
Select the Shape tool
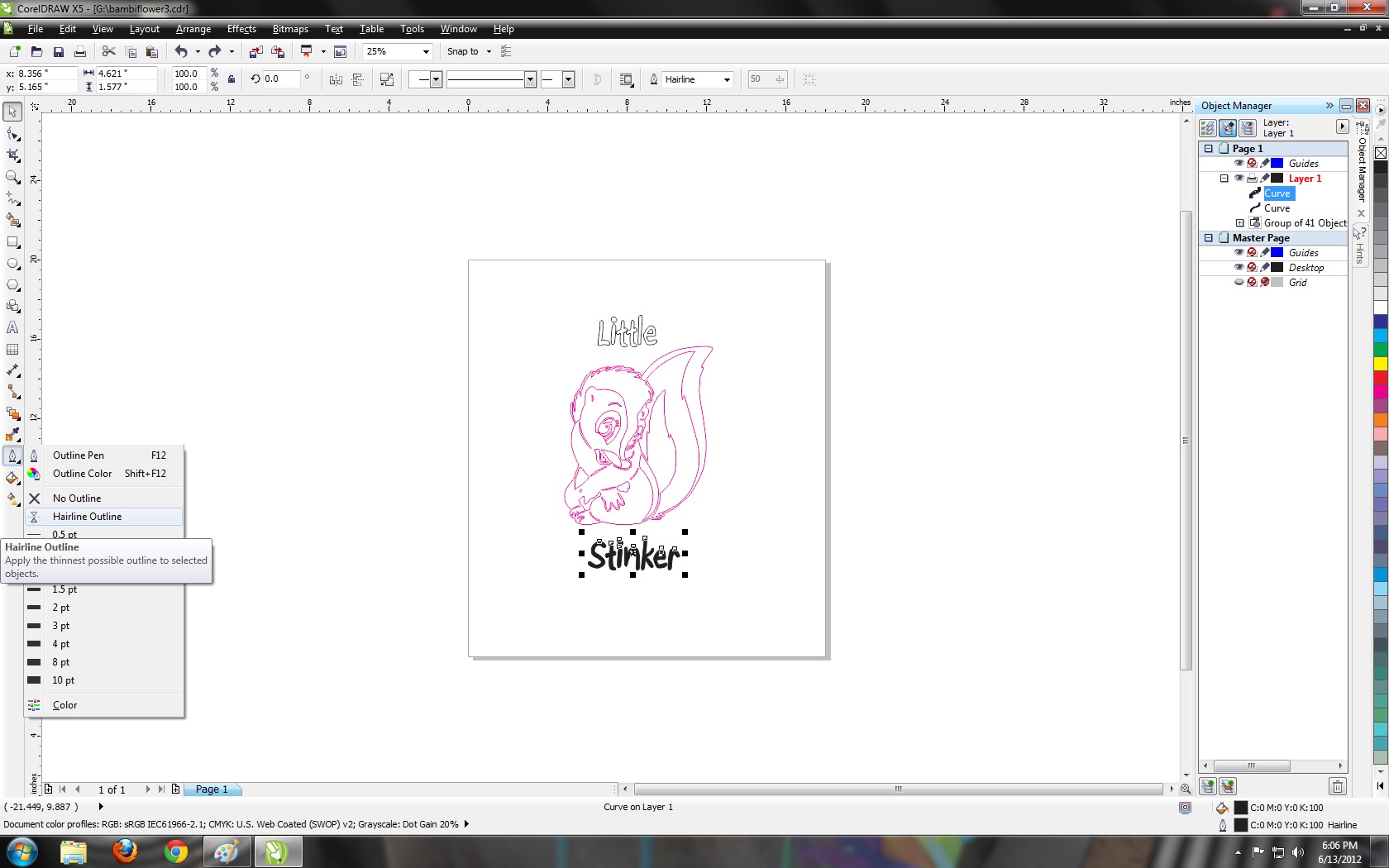click(12, 134)
